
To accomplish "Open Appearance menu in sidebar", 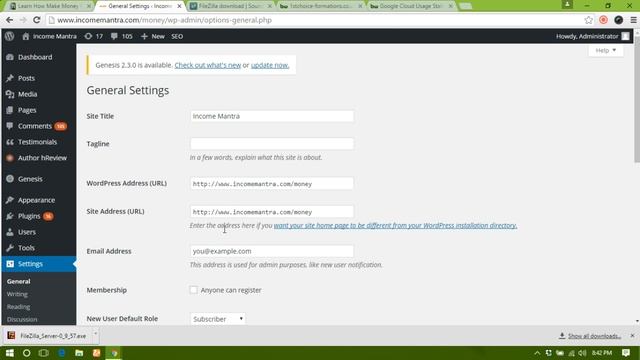I will pyautogui.click(x=36, y=200).
